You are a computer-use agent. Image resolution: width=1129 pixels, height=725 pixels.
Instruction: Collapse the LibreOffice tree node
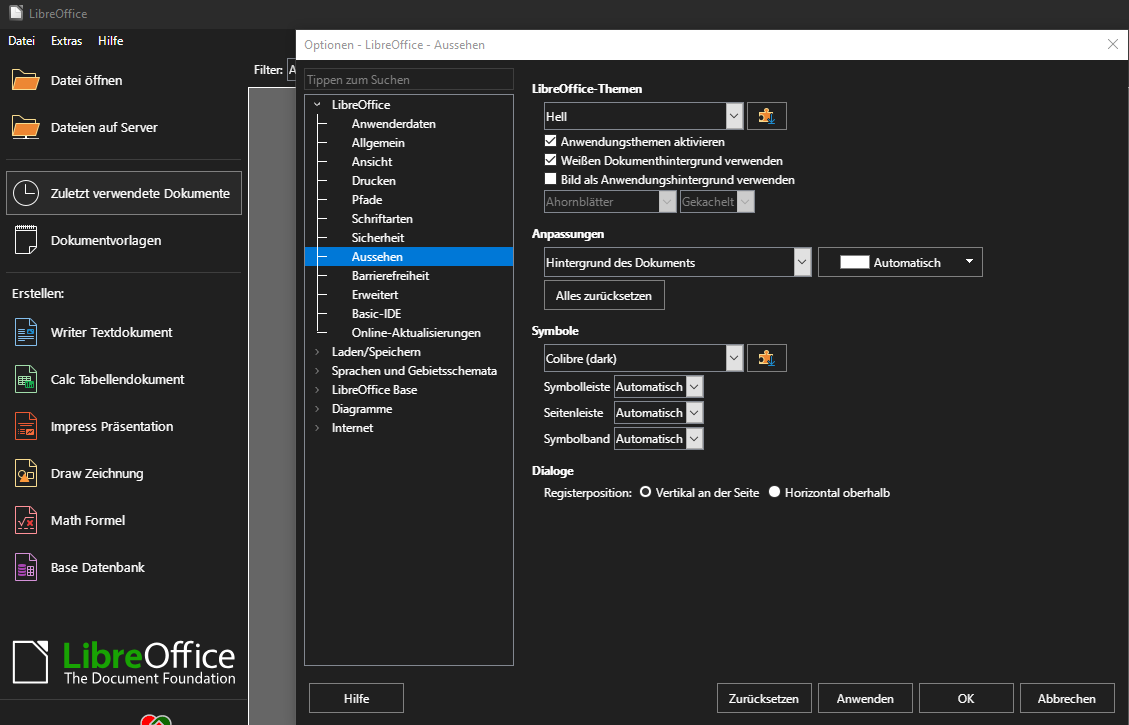pos(317,104)
